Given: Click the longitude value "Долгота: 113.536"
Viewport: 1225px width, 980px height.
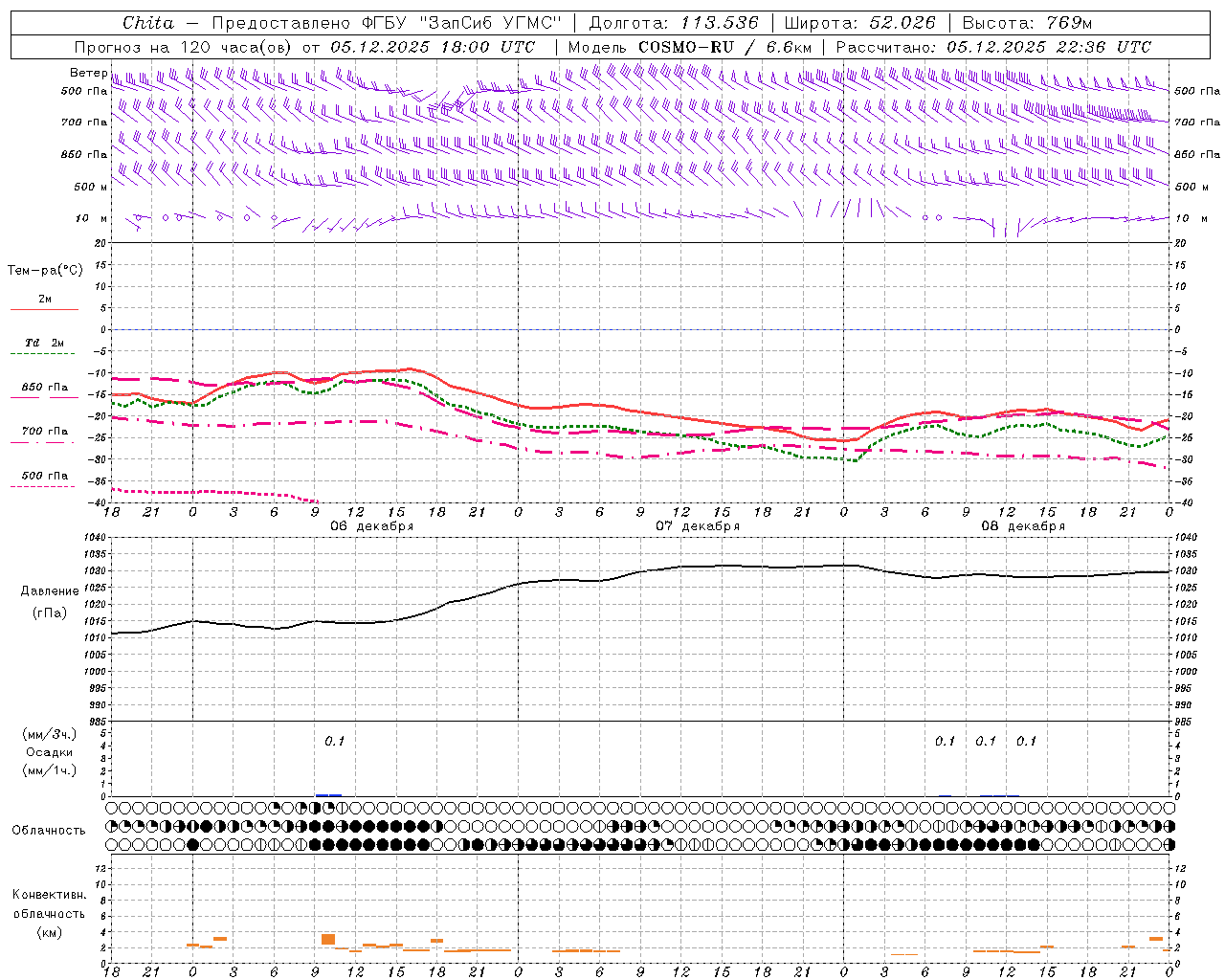Looking at the screenshot, I should [x=674, y=22].
